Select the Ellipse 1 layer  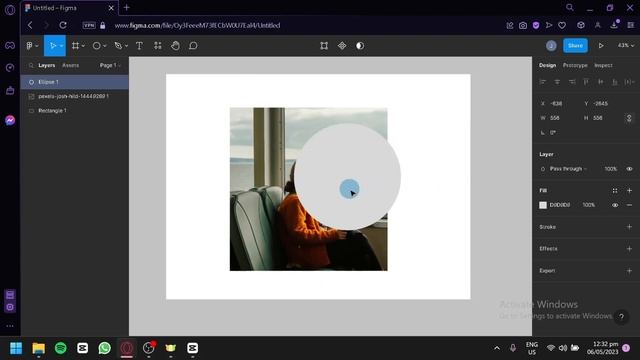tap(75, 82)
